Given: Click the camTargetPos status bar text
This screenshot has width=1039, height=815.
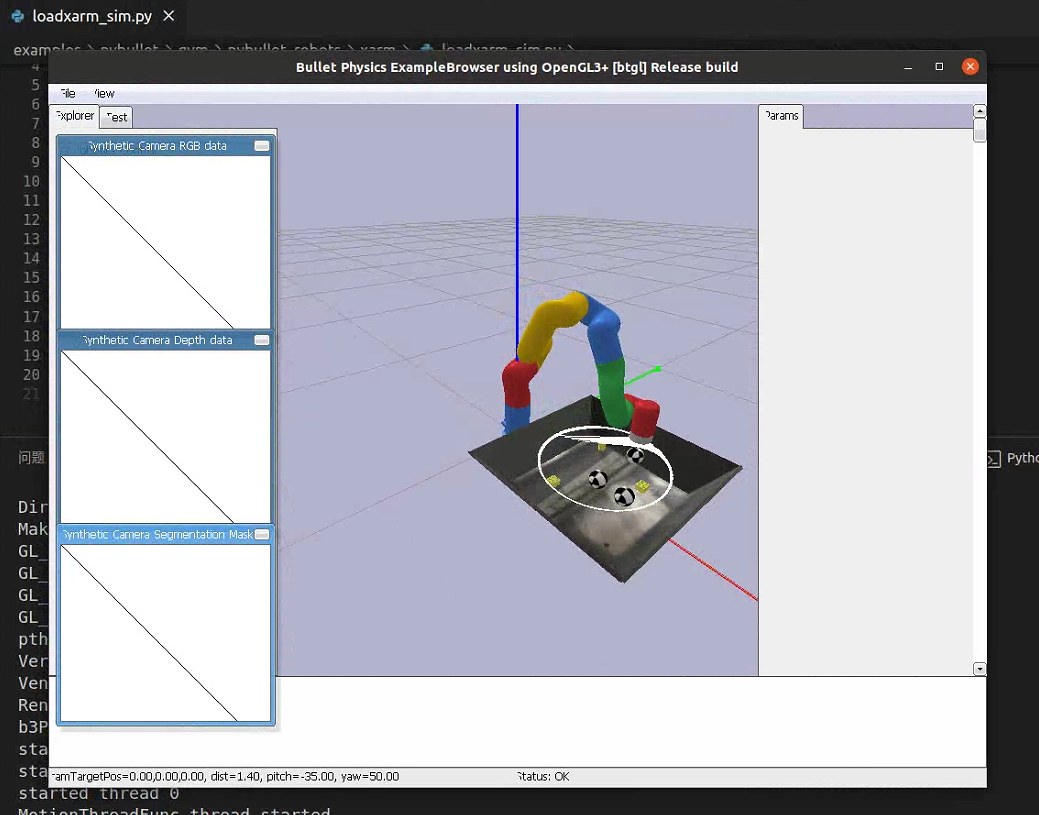Looking at the screenshot, I should click(x=225, y=777).
